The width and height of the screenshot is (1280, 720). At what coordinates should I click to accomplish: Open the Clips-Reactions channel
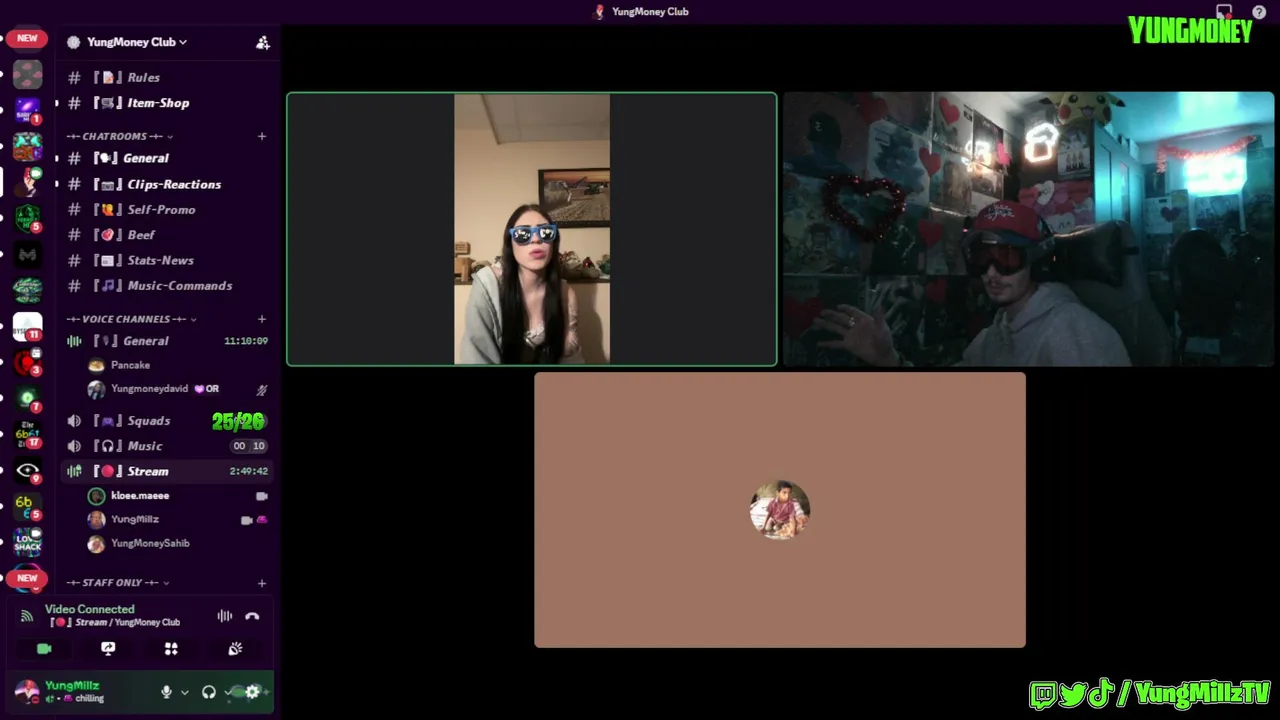tap(165, 184)
